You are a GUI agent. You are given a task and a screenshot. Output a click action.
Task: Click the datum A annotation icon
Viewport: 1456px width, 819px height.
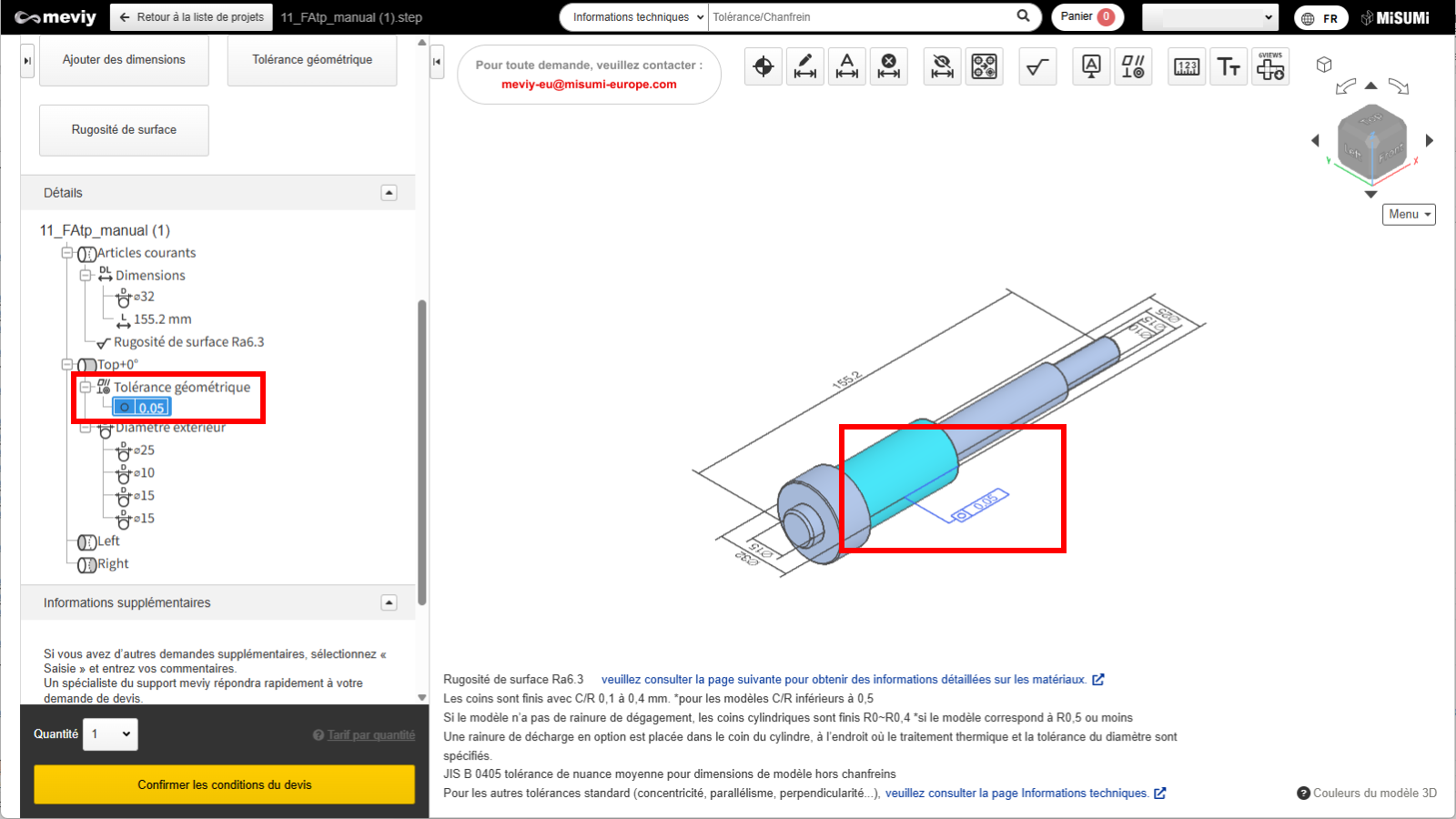[x=1091, y=66]
